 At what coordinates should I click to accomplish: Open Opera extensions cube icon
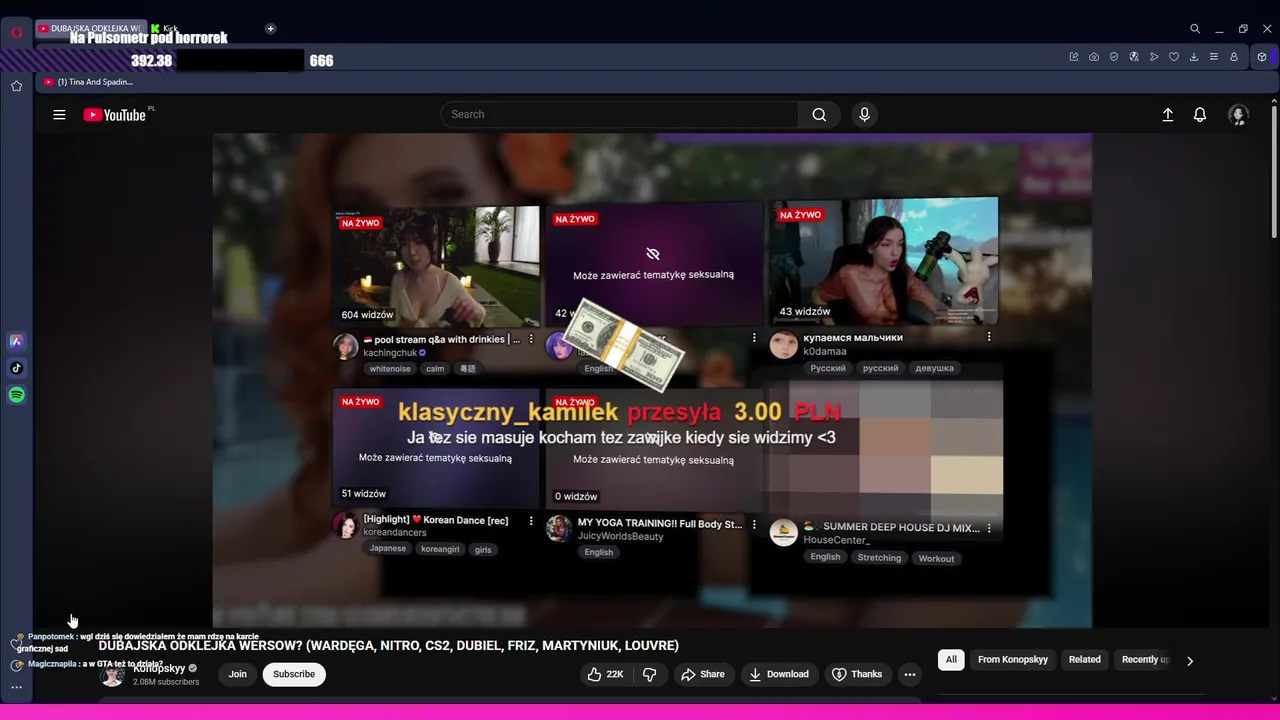pos(1262,57)
